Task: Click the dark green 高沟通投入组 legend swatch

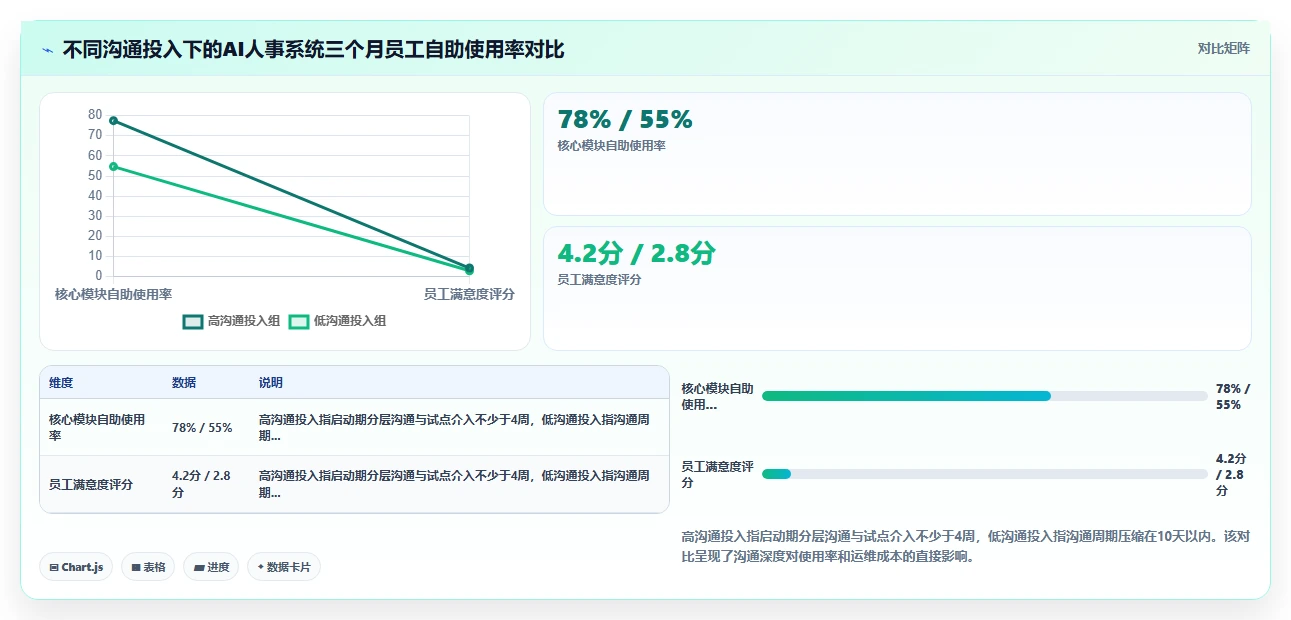Action: 193,321
